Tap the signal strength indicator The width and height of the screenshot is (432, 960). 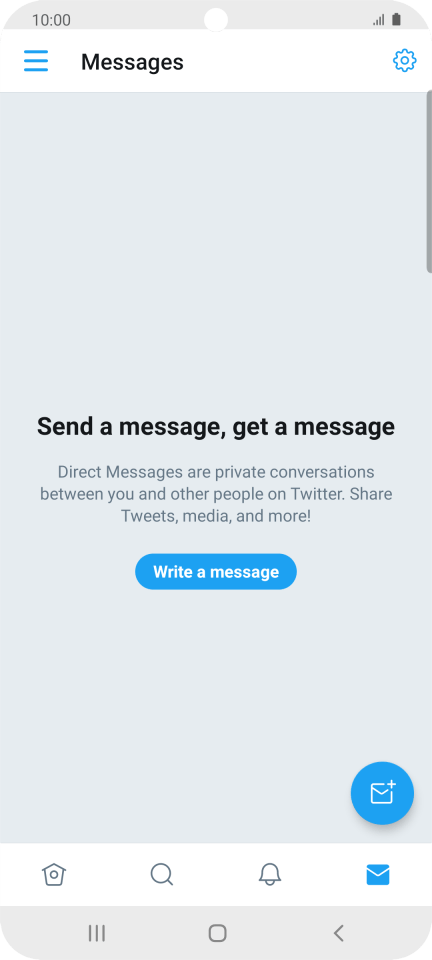coord(379,20)
